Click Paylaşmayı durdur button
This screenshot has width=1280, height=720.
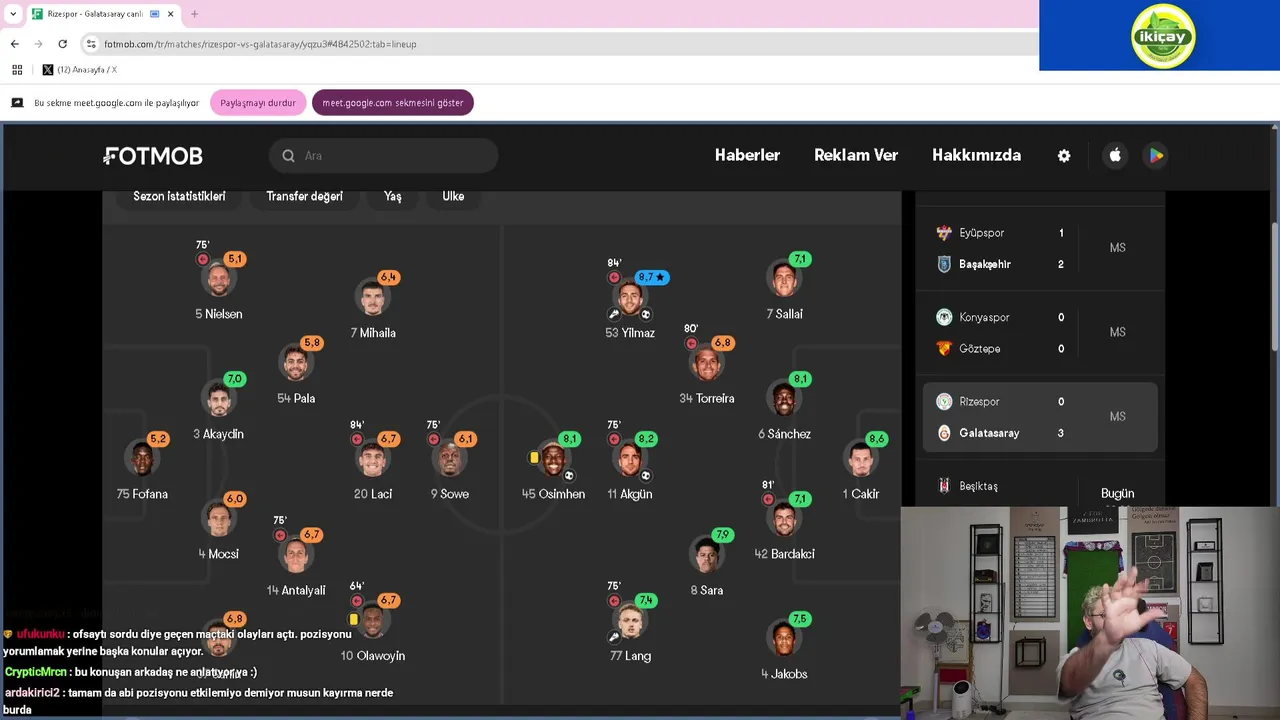[x=258, y=103]
